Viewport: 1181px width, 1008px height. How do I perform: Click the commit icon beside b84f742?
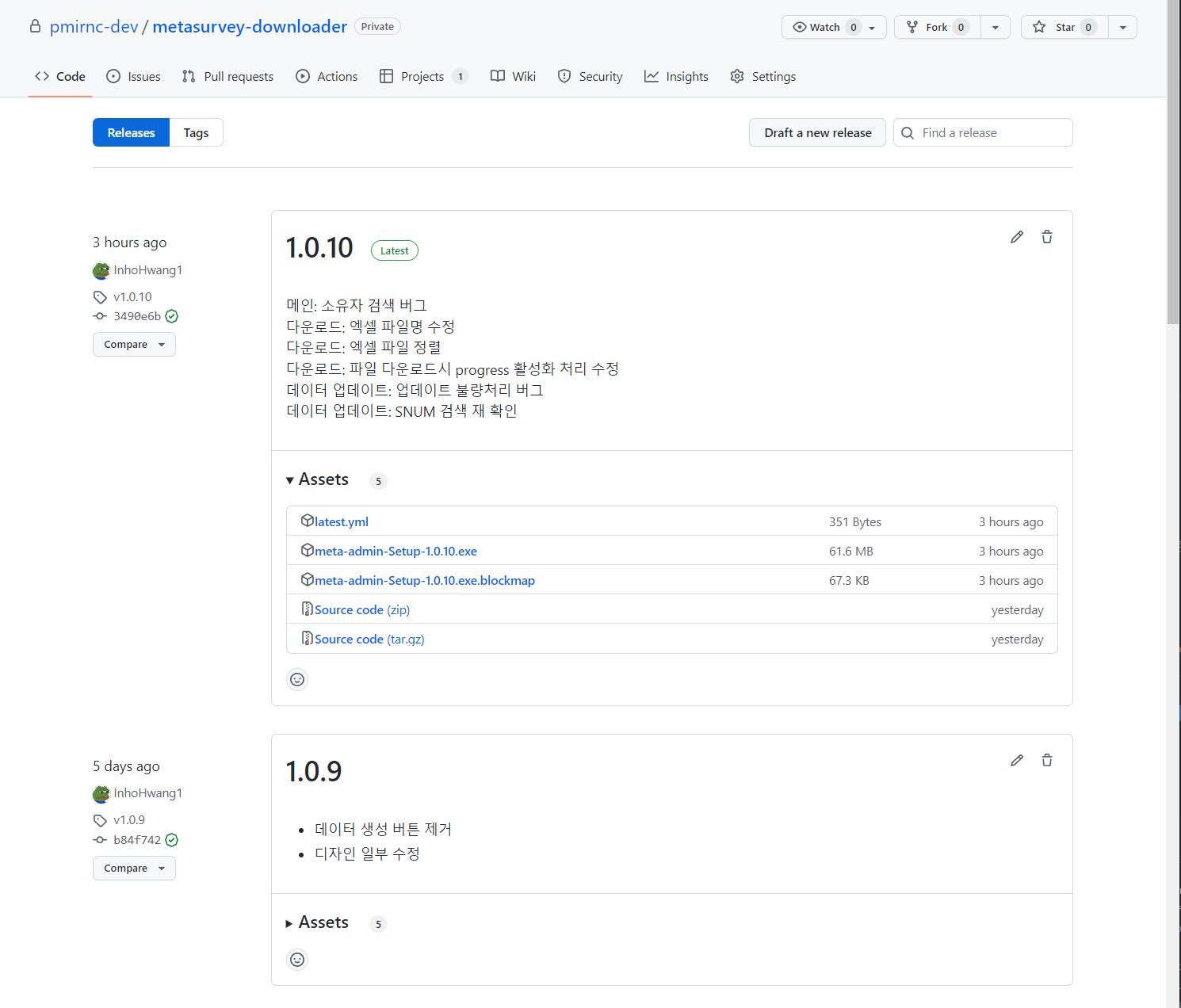tap(100, 840)
